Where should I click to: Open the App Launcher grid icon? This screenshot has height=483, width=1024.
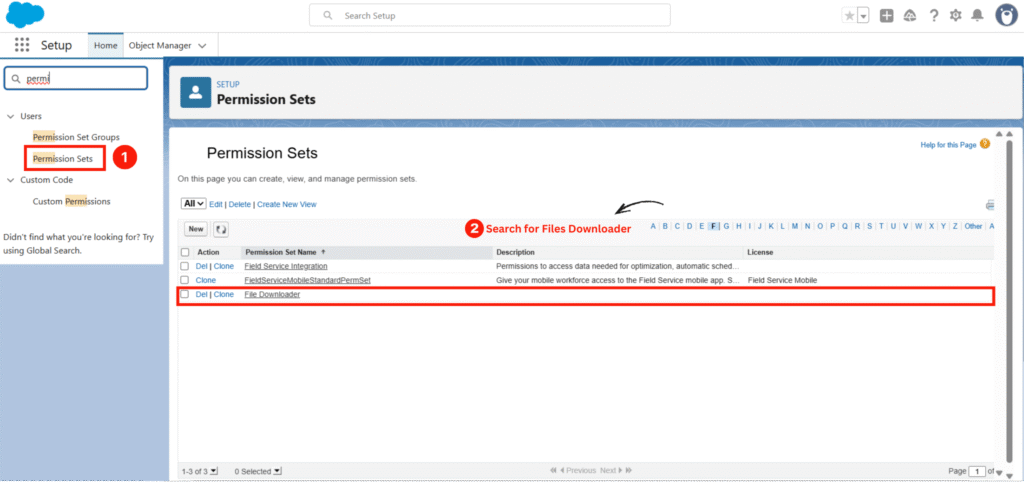click(22, 45)
